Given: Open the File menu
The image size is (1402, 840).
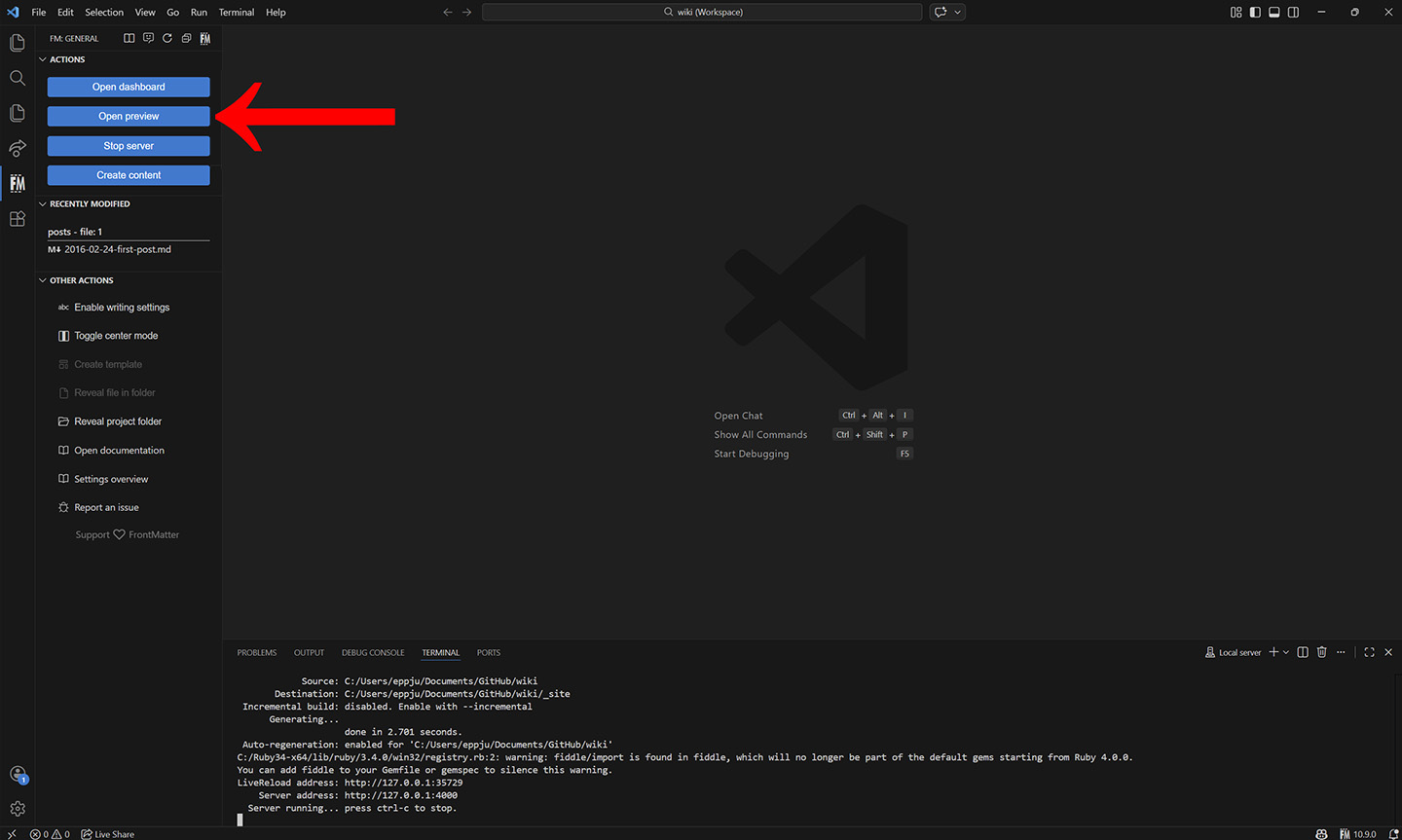Looking at the screenshot, I should click(x=39, y=12).
